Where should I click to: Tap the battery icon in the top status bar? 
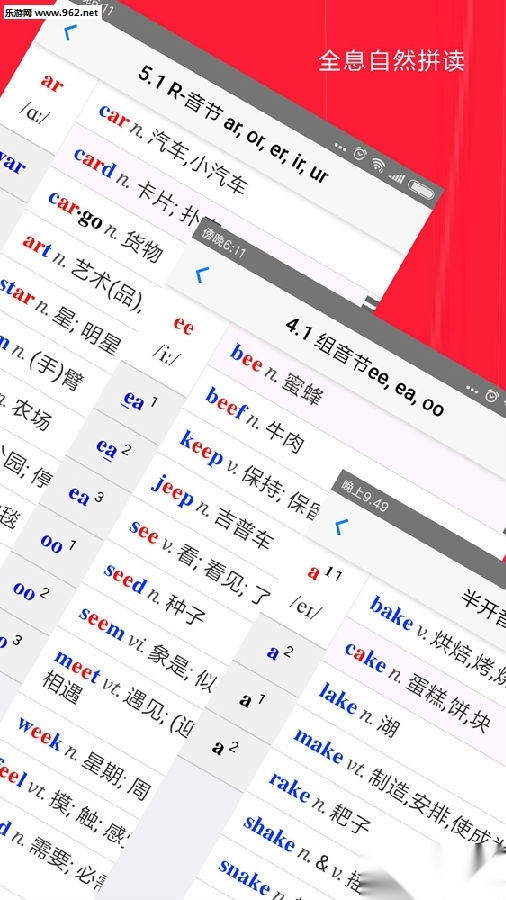[x=422, y=188]
